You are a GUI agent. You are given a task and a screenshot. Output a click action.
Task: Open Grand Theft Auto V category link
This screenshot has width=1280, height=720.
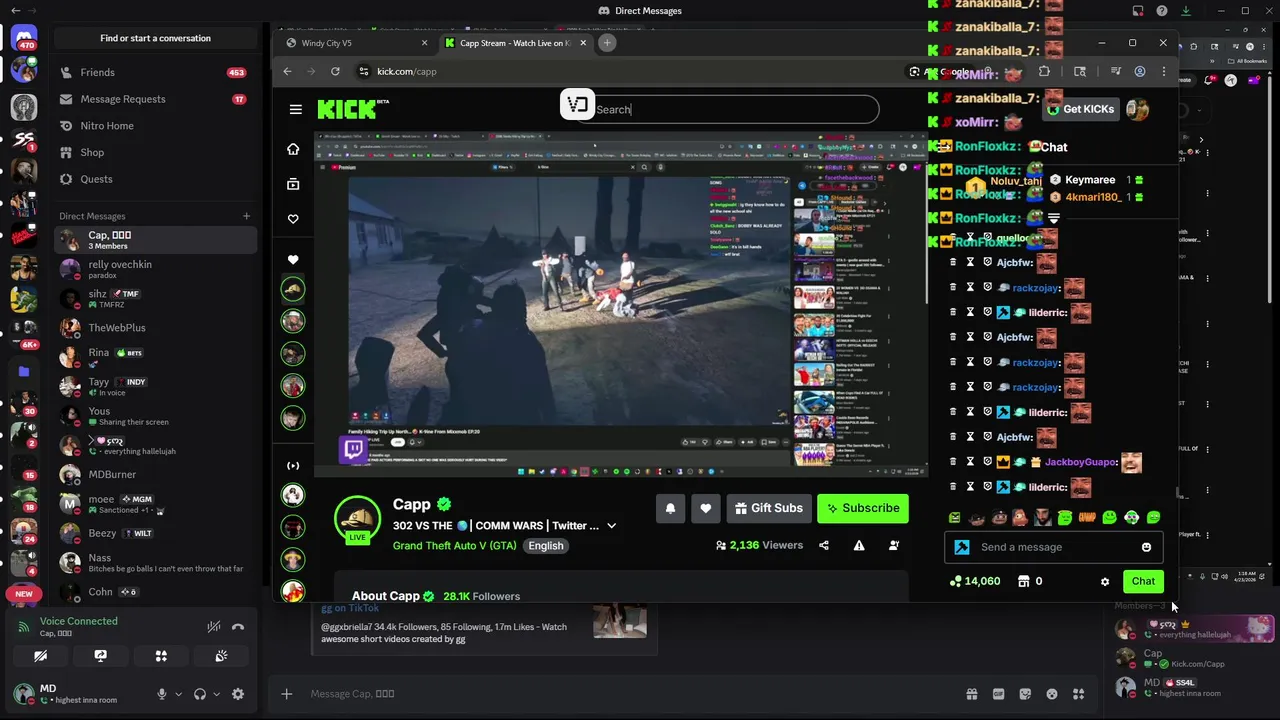pos(455,546)
